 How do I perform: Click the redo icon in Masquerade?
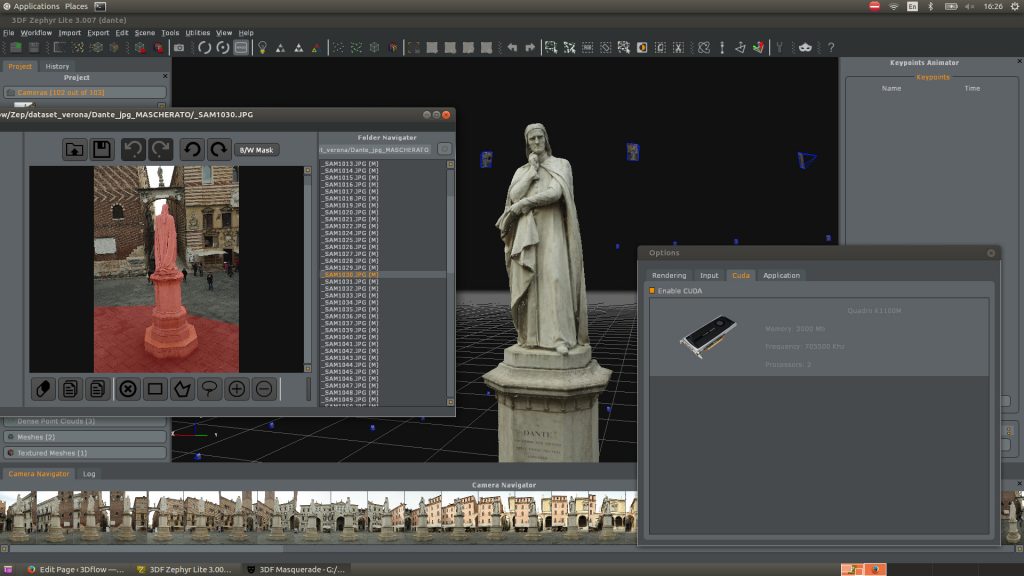161,150
